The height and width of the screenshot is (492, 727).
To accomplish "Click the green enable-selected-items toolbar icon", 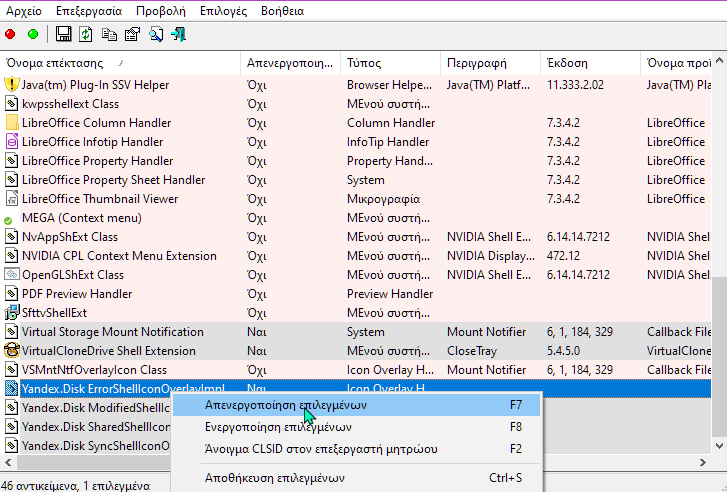I will 33,34.
